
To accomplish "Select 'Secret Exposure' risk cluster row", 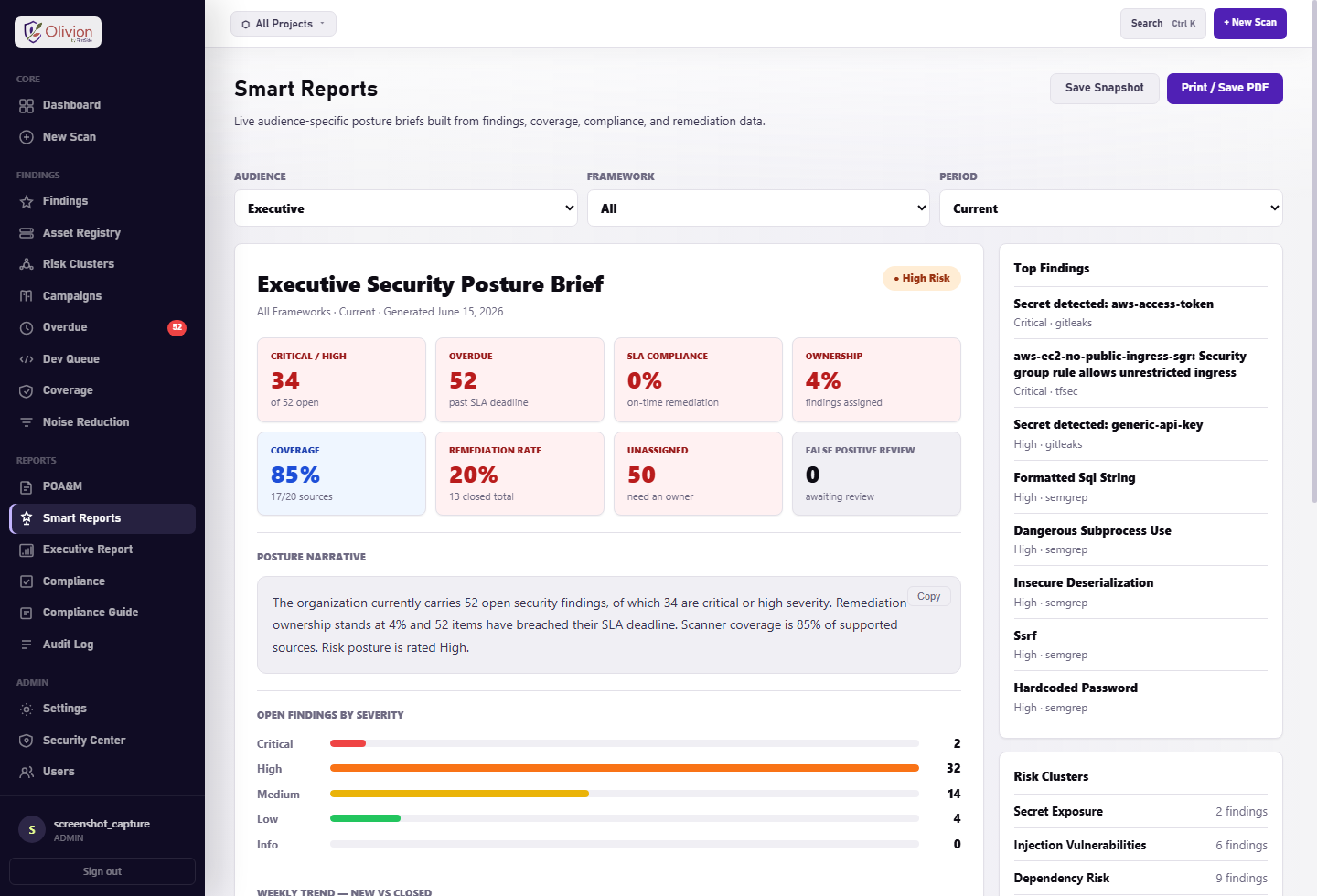I will pyautogui.click(x=1140, y=811).
